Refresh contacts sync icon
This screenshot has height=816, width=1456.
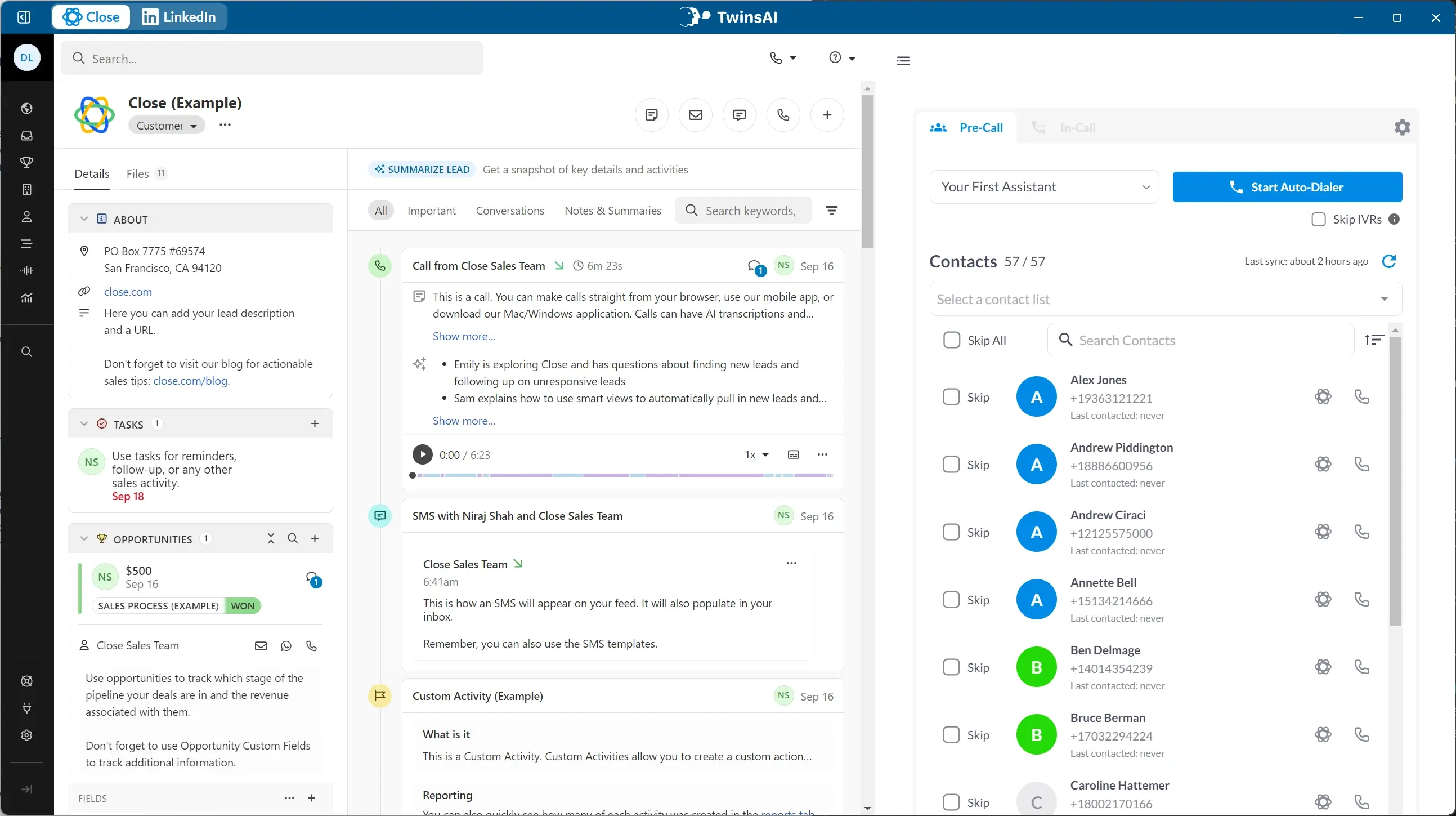click(x=1388, y=261)
